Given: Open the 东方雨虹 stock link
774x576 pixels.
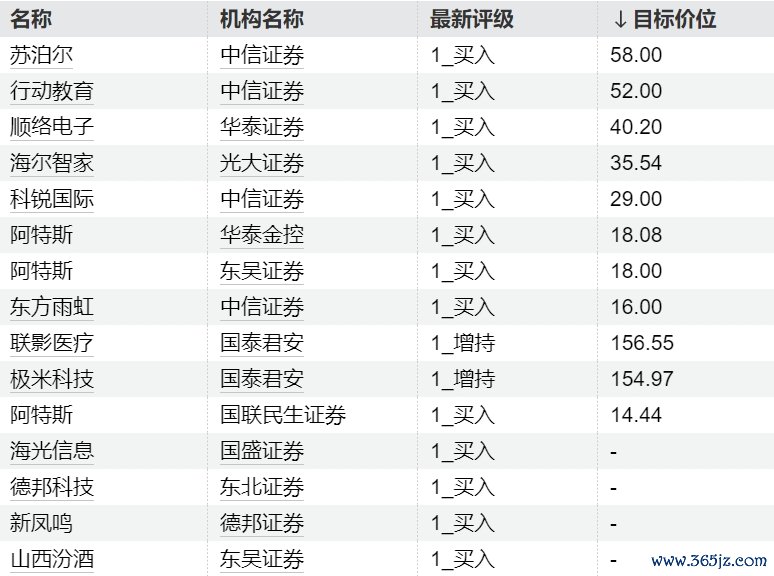Looking at the screenshot, I should (x=51, y=307).
